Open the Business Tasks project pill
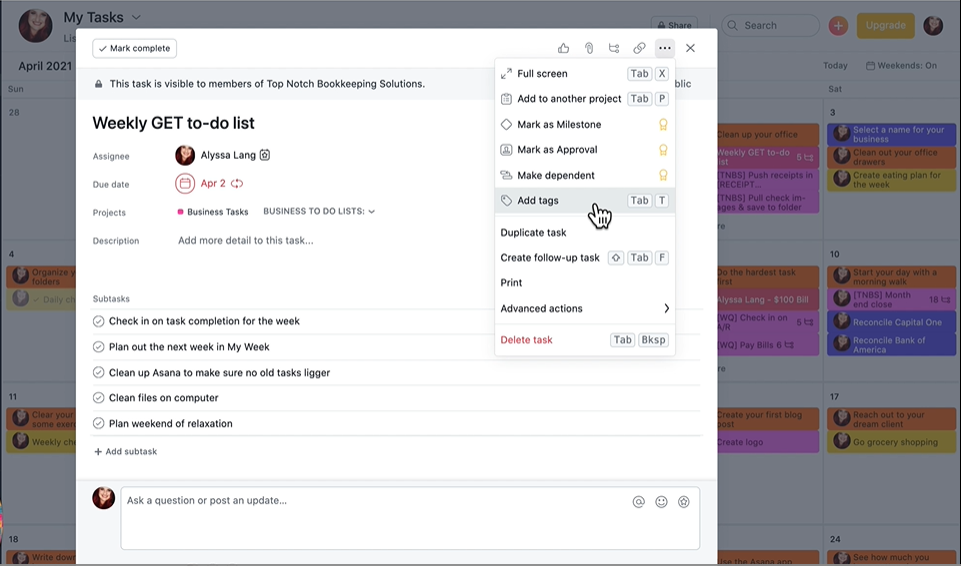Screen dimensions: 961x566 click(213, 212)
